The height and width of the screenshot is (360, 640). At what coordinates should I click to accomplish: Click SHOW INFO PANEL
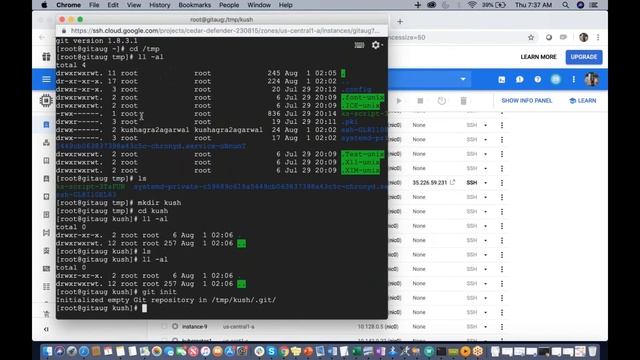point(527,101)
